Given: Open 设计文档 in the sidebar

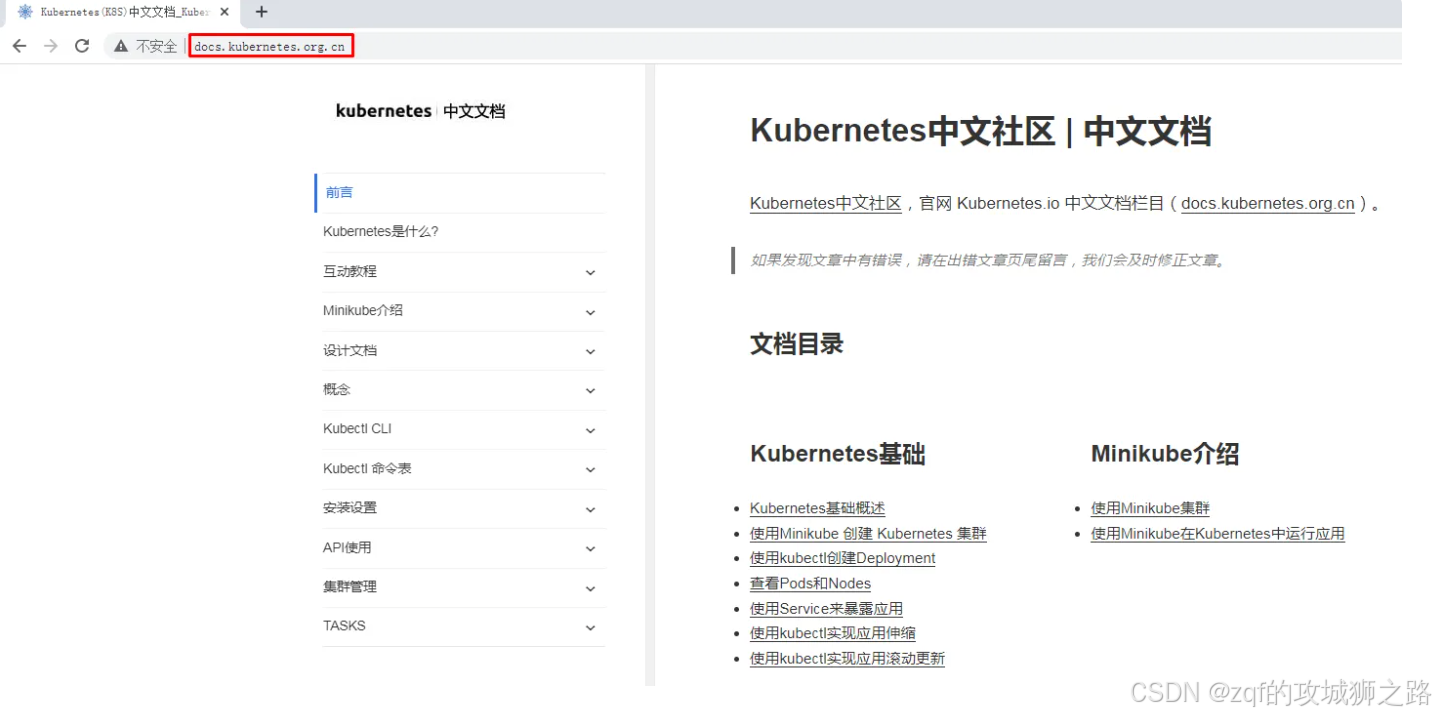Looking at the screenshot, I should pos(350,350).
